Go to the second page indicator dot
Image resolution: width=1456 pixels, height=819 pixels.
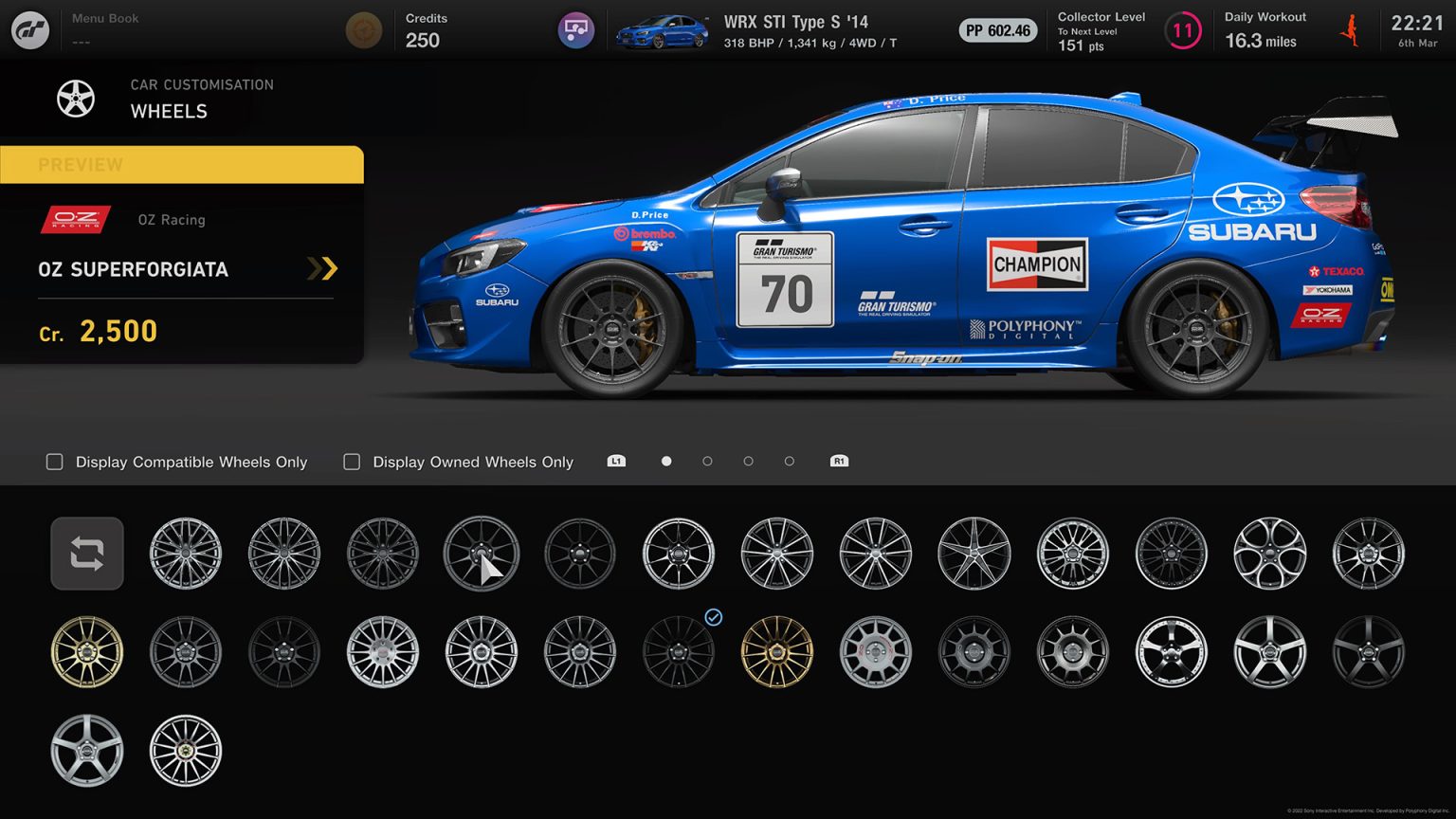pos(707,461)
